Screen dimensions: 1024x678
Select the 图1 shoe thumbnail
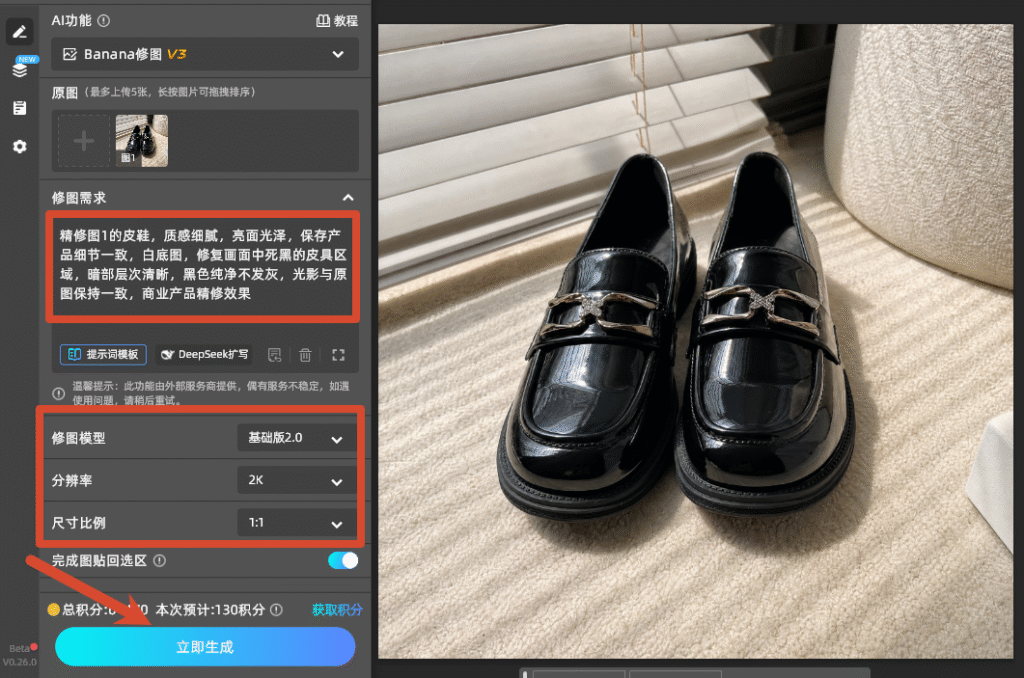142,141
